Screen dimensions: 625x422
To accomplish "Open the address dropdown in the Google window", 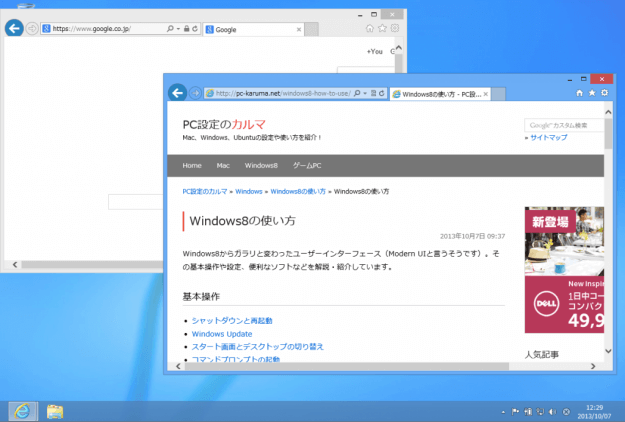I will coord(178,29).
